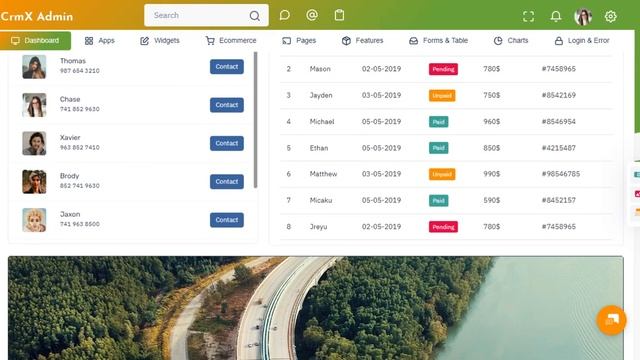Click Contact button for Jaxon

[x=227, y=220]
